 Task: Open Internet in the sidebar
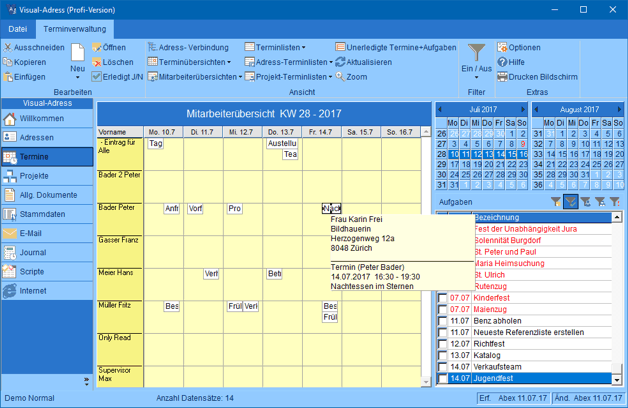(47, 291)
